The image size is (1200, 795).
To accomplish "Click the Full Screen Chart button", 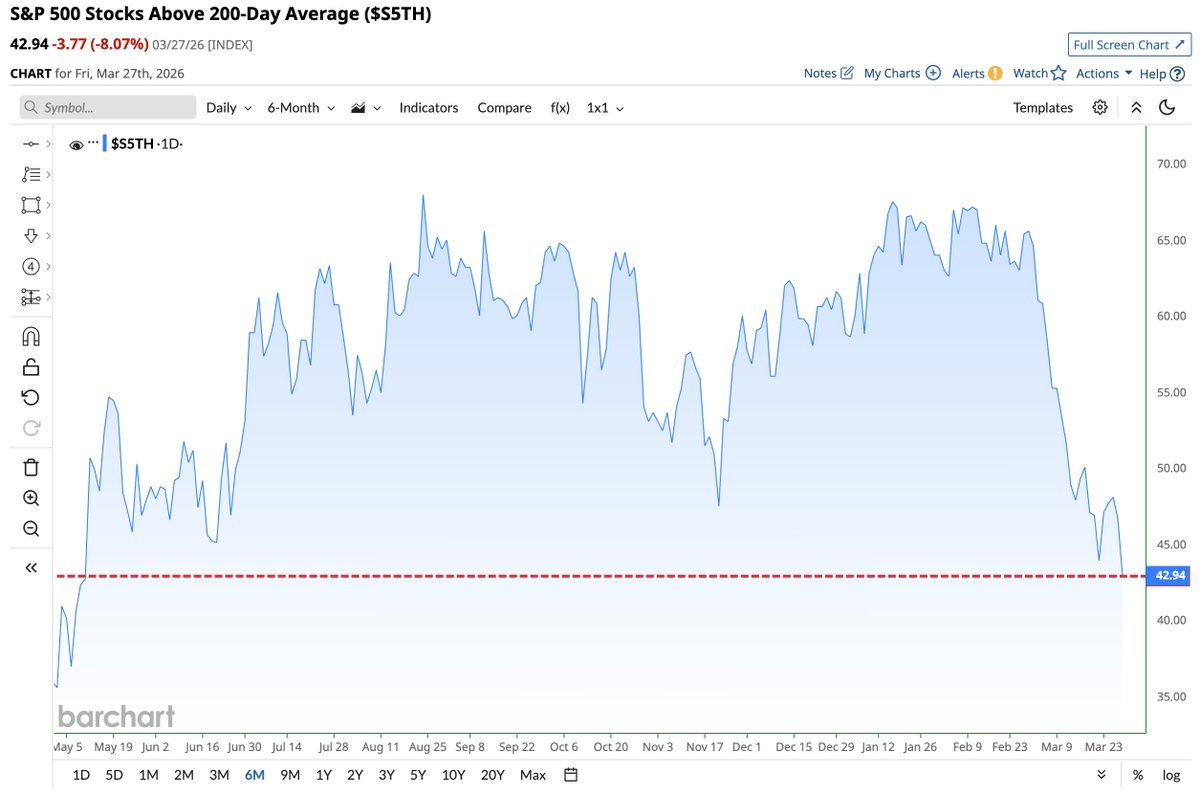I will pos(1129,44).
